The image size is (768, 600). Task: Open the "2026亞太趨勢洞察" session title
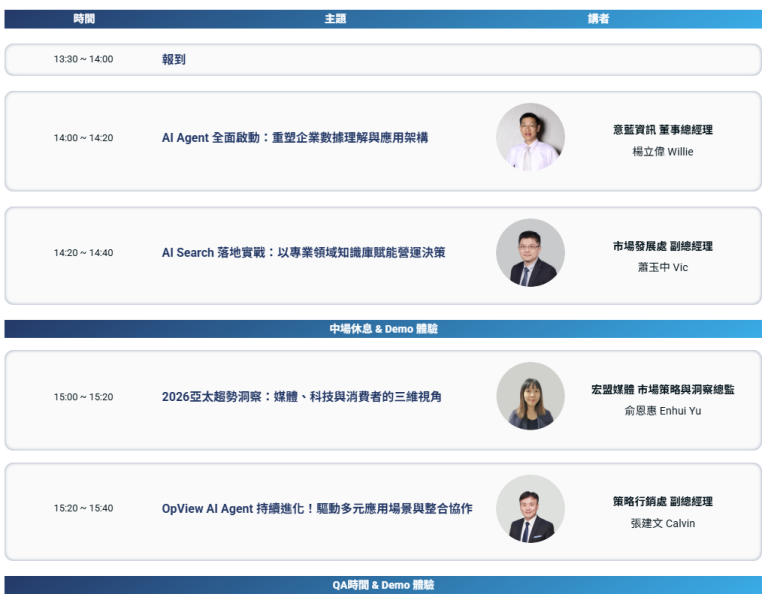click(301, 397)
